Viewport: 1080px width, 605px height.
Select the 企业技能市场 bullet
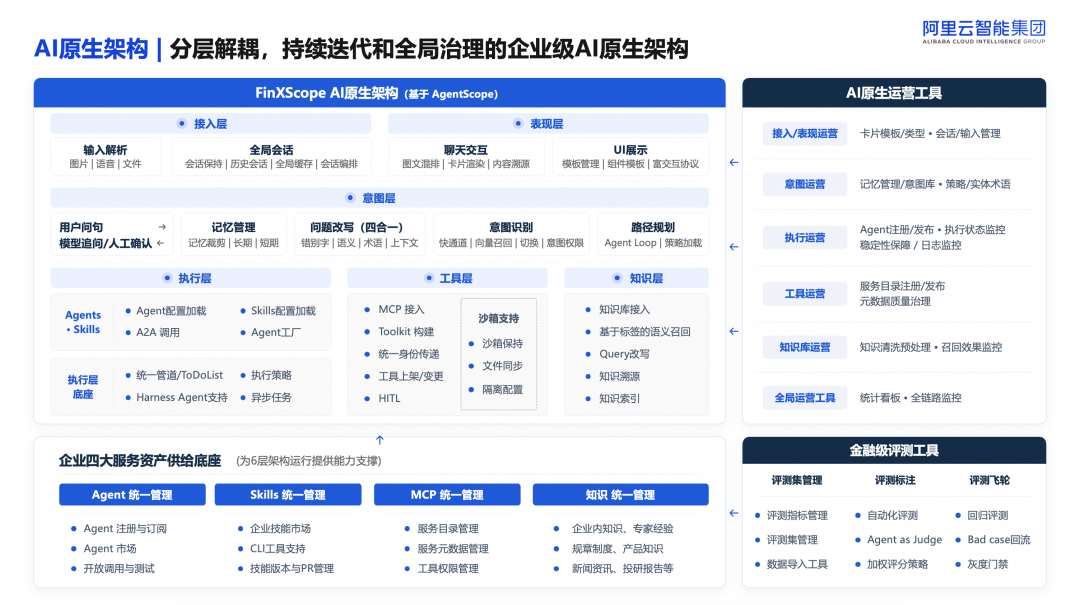pos(274,529)
